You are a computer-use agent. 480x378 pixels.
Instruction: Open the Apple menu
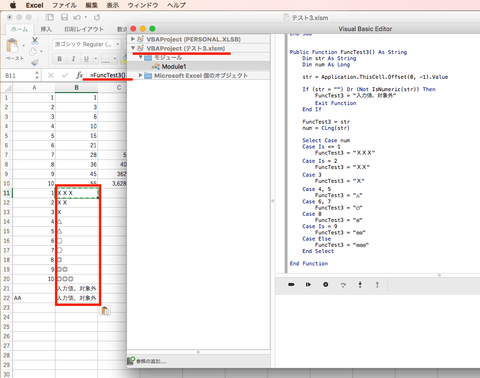point(13,5)
